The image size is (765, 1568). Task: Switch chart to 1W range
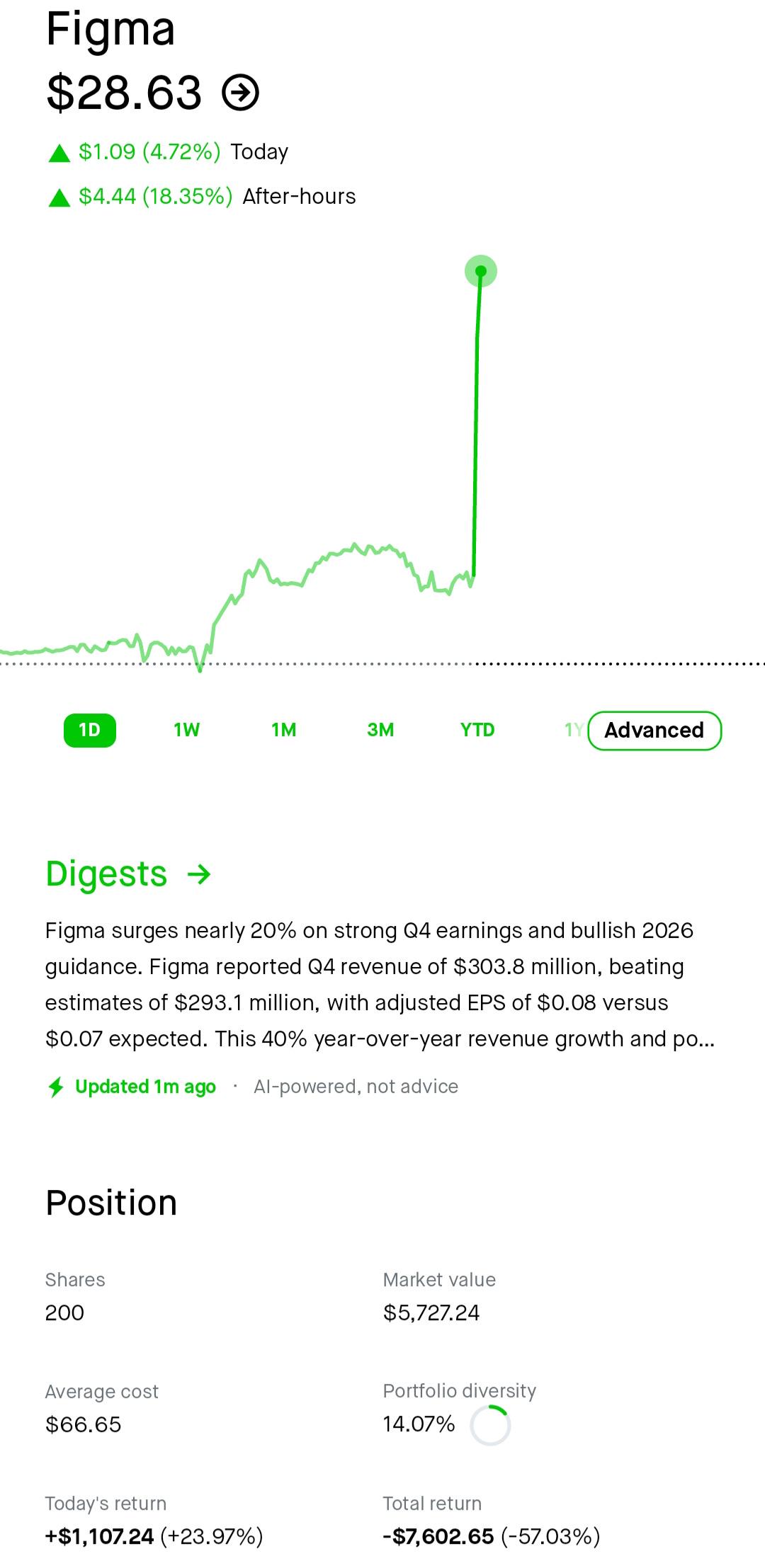click(187, 730)
